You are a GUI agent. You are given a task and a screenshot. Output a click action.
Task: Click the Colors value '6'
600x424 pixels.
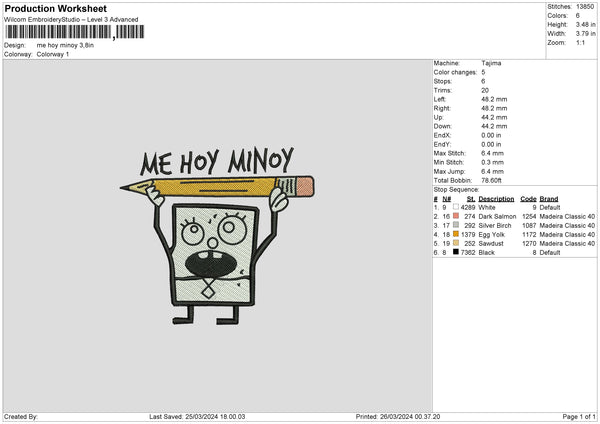tap(578, 16)
